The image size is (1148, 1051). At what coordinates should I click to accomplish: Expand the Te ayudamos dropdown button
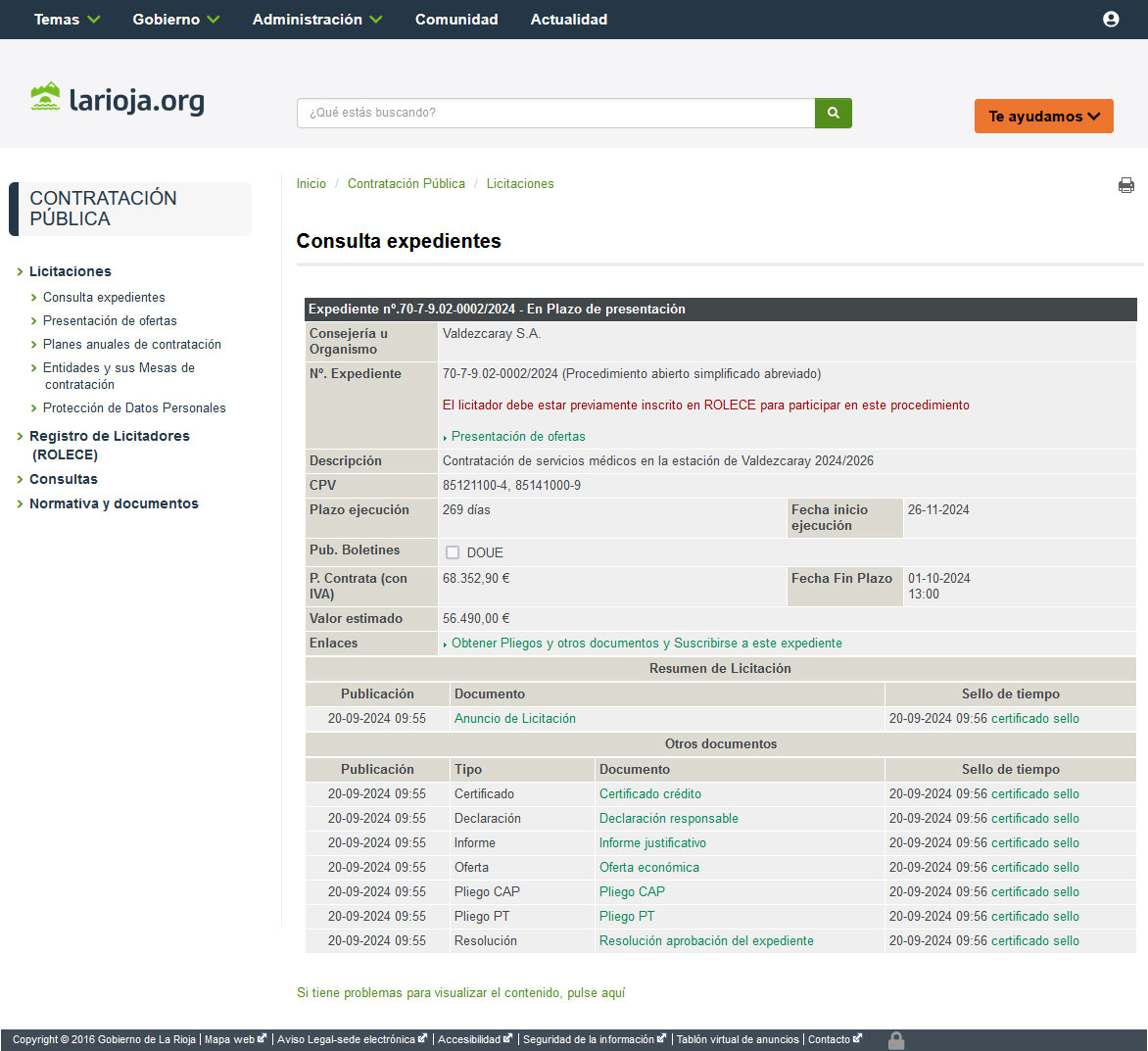1043,117
